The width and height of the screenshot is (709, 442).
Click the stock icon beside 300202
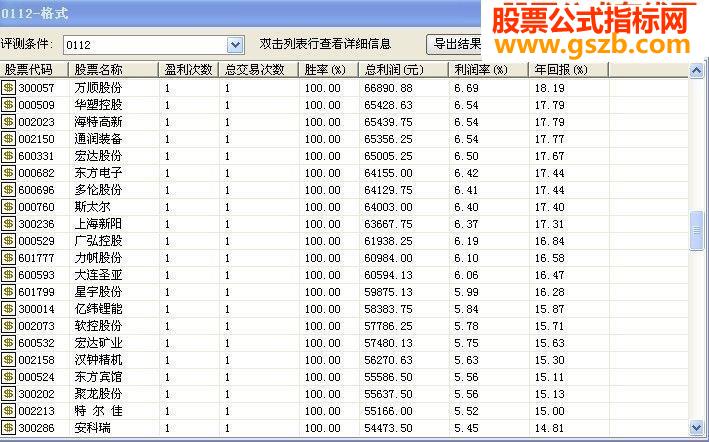pyautogui.click(x=8, y=394)
